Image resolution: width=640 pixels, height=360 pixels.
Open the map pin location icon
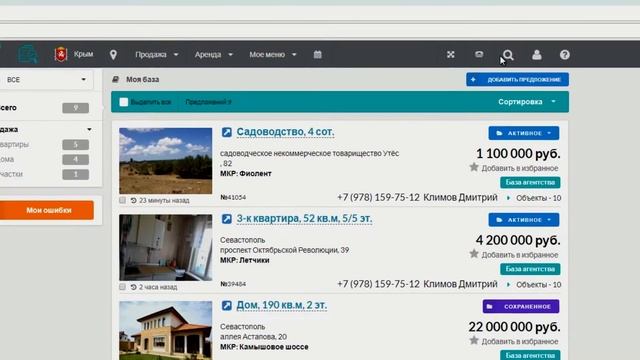113,55
